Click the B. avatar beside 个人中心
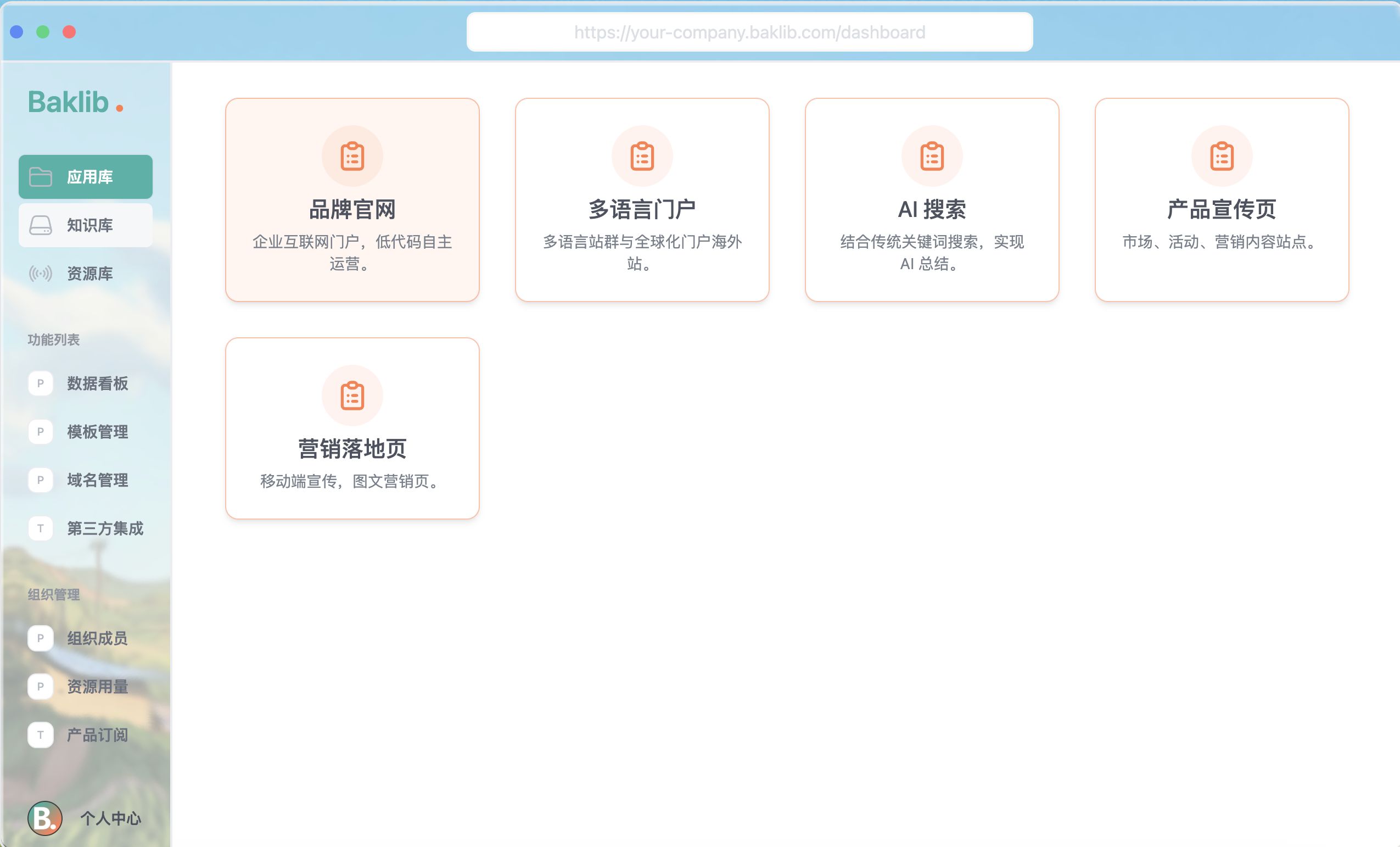Screen dimensions: 1400x847 [45, 818]
